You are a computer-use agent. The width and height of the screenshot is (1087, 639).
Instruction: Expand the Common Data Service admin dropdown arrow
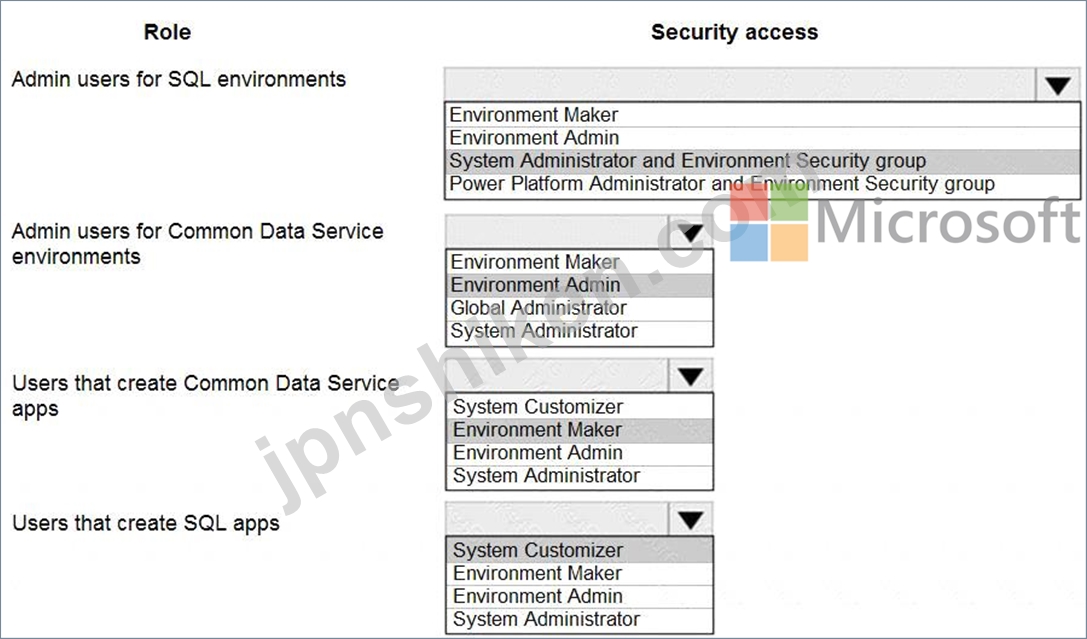(690, 232)
